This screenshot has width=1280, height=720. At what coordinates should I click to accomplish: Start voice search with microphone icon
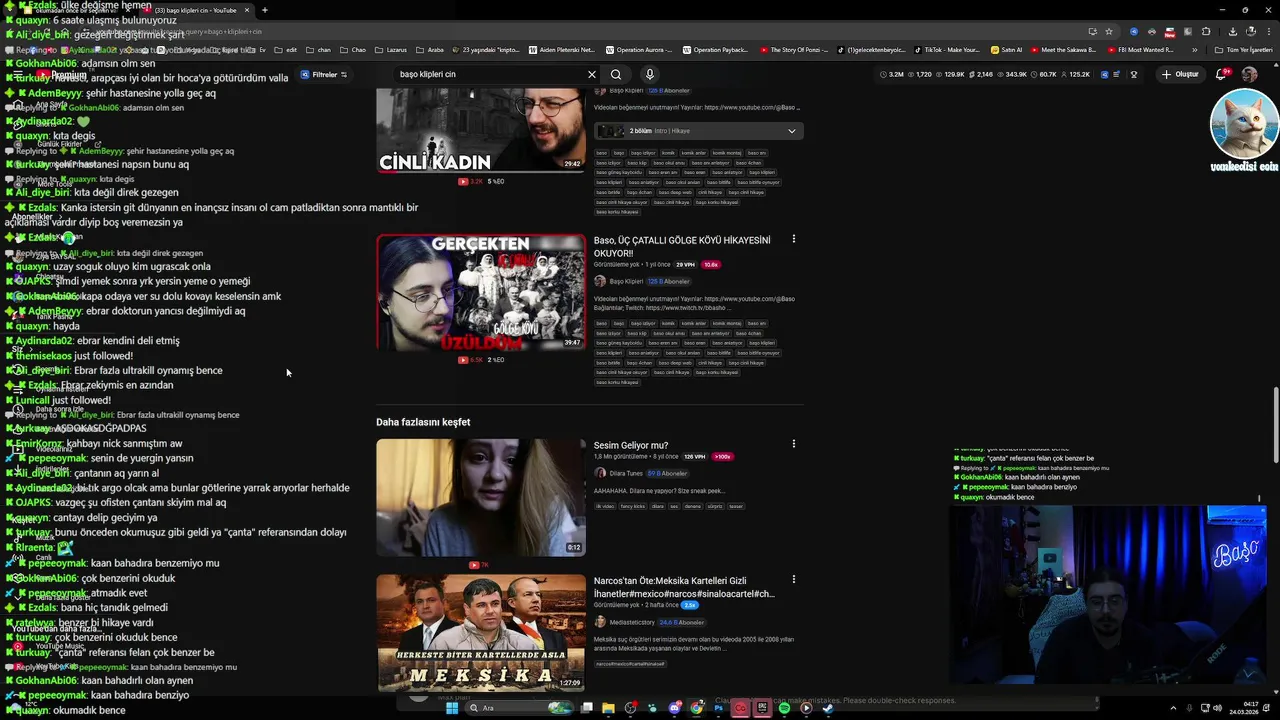click(649, 74)
